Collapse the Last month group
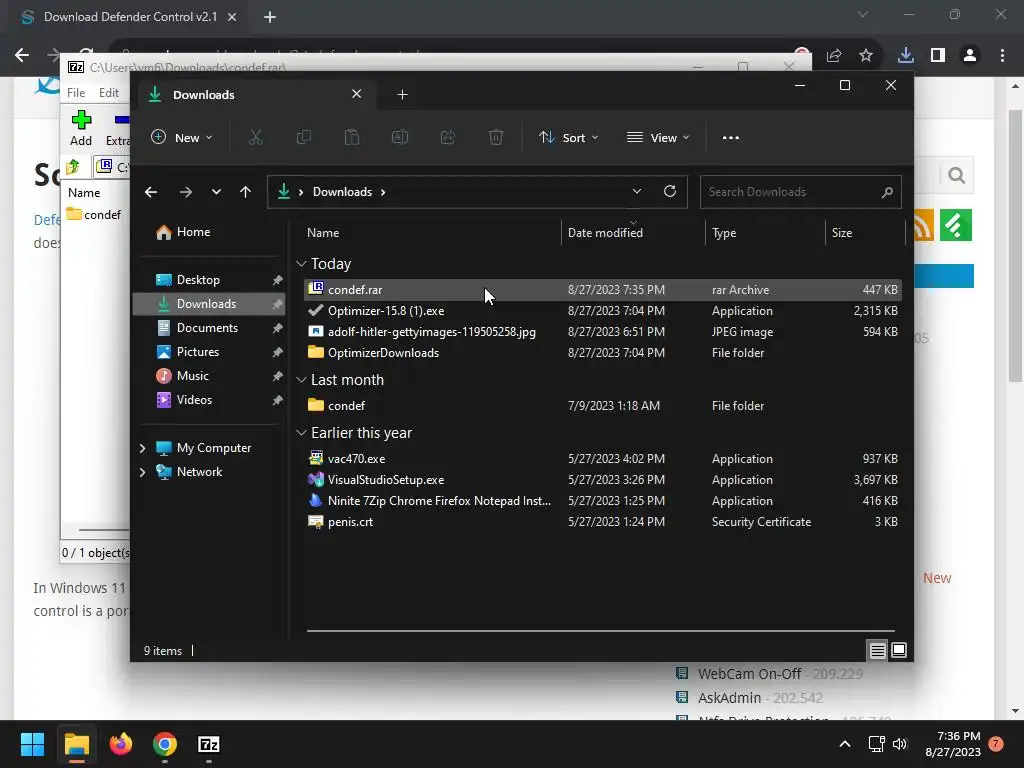Screen dimensions: 1024x768 point(301,380)
